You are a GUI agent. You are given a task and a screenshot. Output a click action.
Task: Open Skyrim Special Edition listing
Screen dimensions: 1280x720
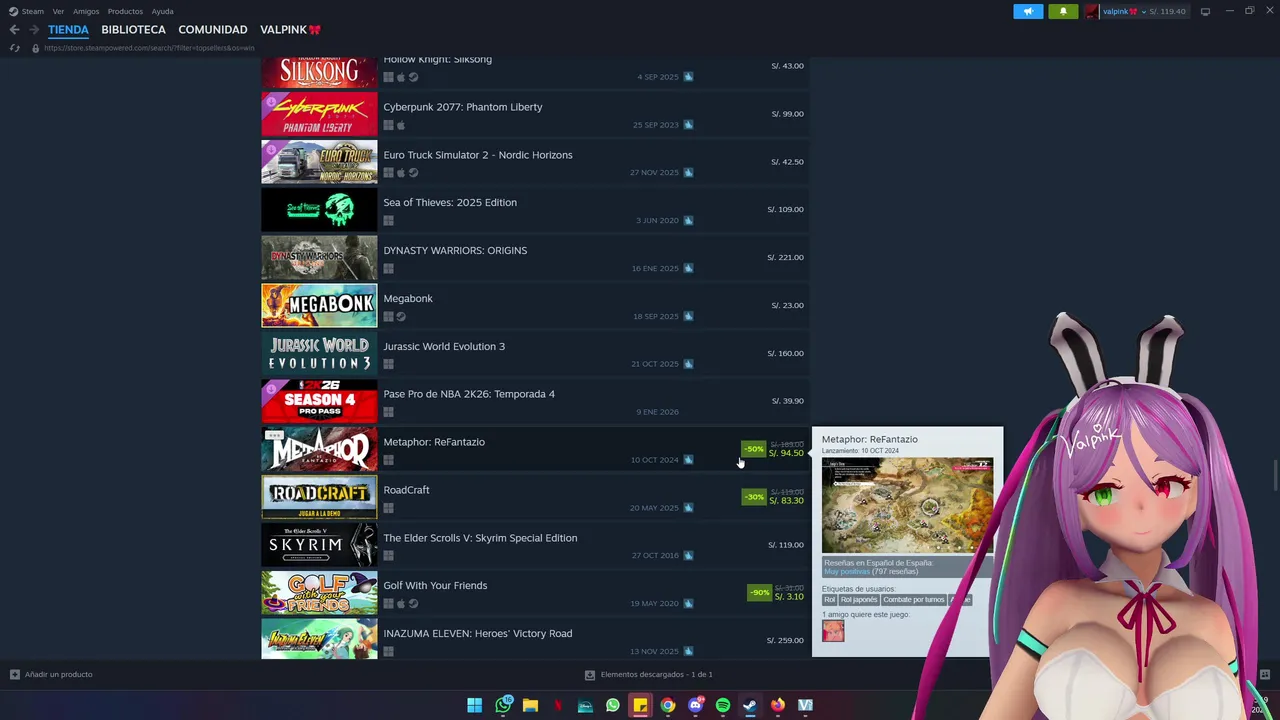[535, 545]
